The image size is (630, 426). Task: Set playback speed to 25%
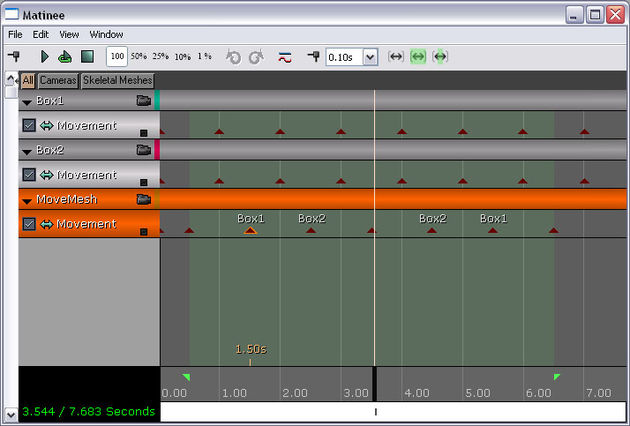[x=160, y=56]
